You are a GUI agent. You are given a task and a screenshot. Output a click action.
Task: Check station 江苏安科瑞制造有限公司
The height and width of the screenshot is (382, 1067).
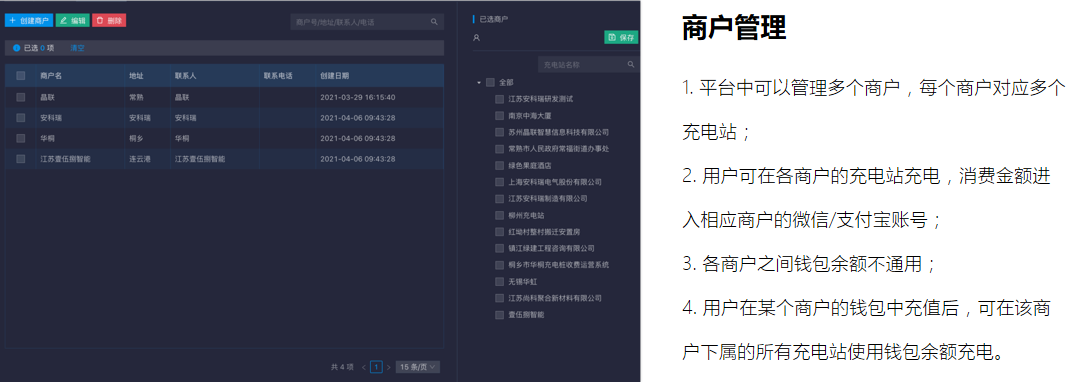click(500, 199)
